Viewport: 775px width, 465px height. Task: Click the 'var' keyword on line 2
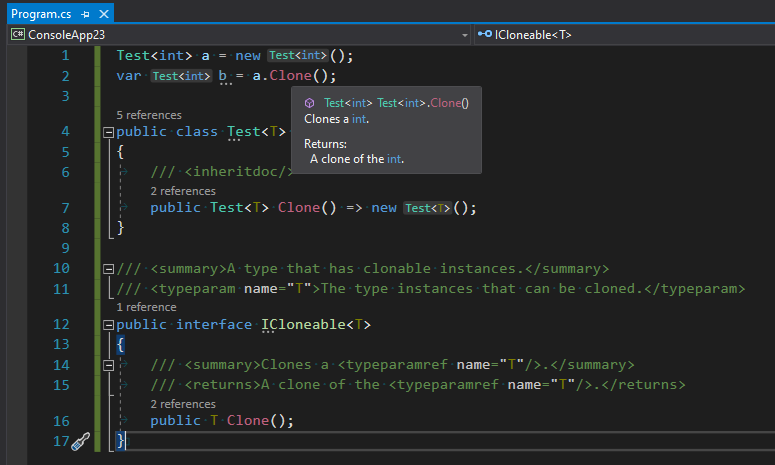[x=129, y=76]
